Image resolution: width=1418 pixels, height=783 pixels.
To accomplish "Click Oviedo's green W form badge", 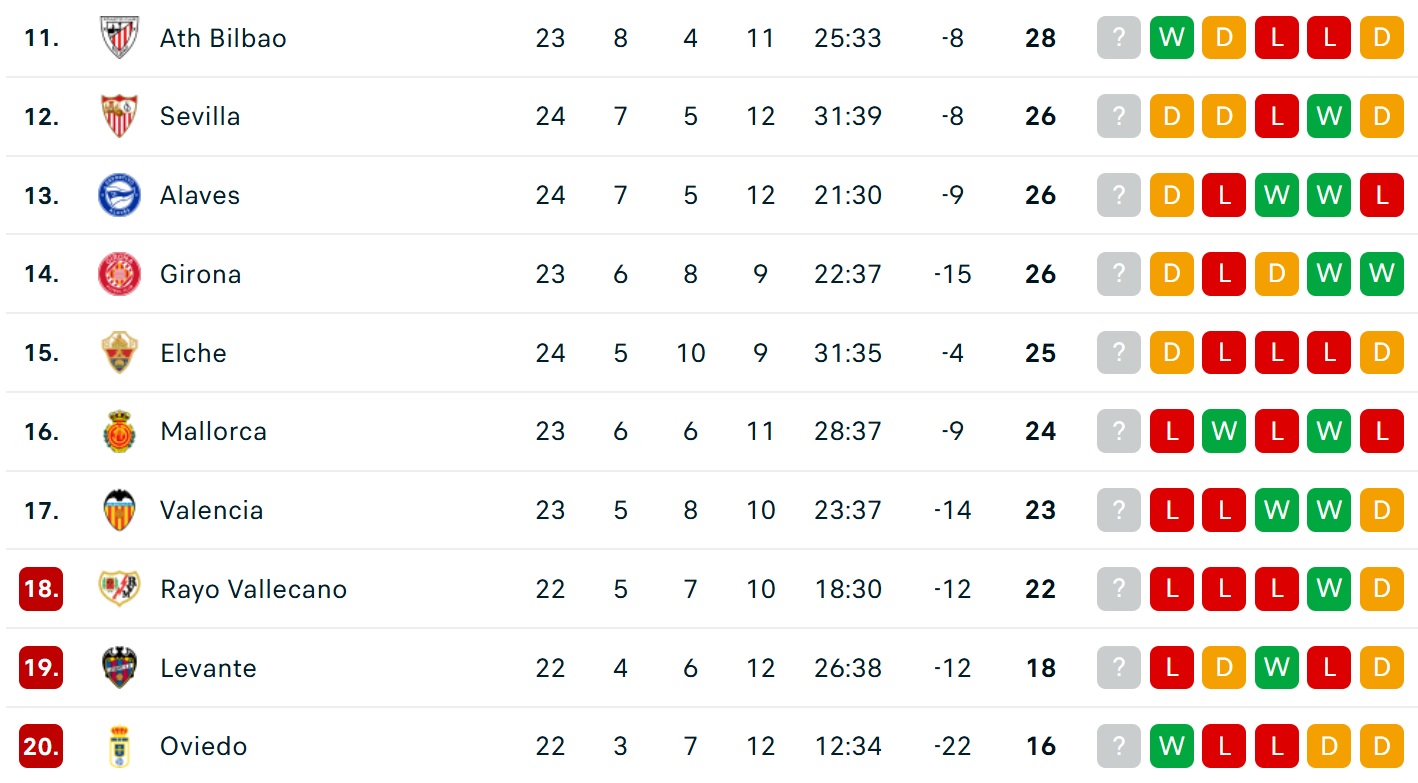I will [x=1171, y=746].
